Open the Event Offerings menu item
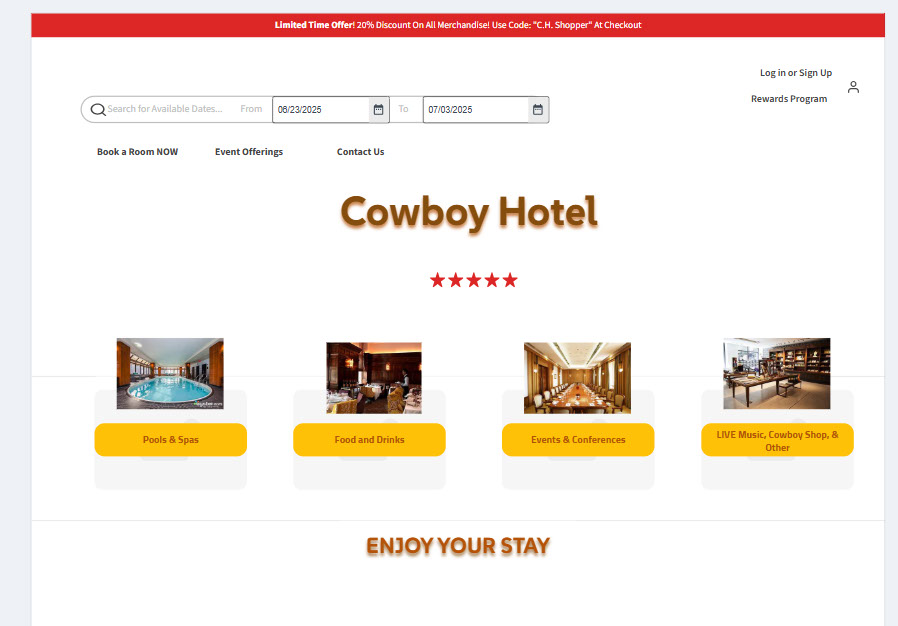Screen dimensions: 898x626 click(x=249, y=152)
